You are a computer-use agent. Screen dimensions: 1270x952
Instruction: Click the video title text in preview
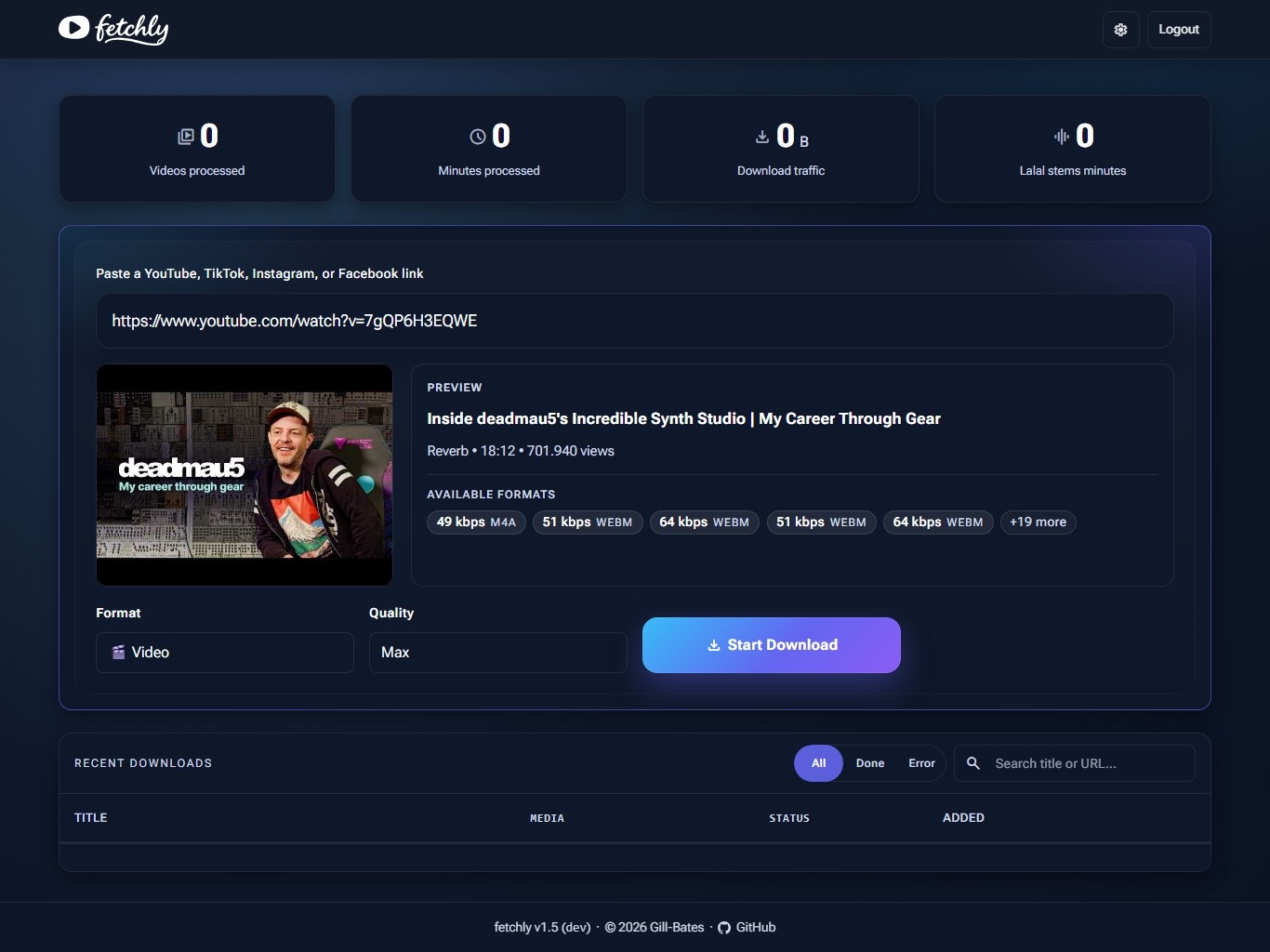pos(683,418)
